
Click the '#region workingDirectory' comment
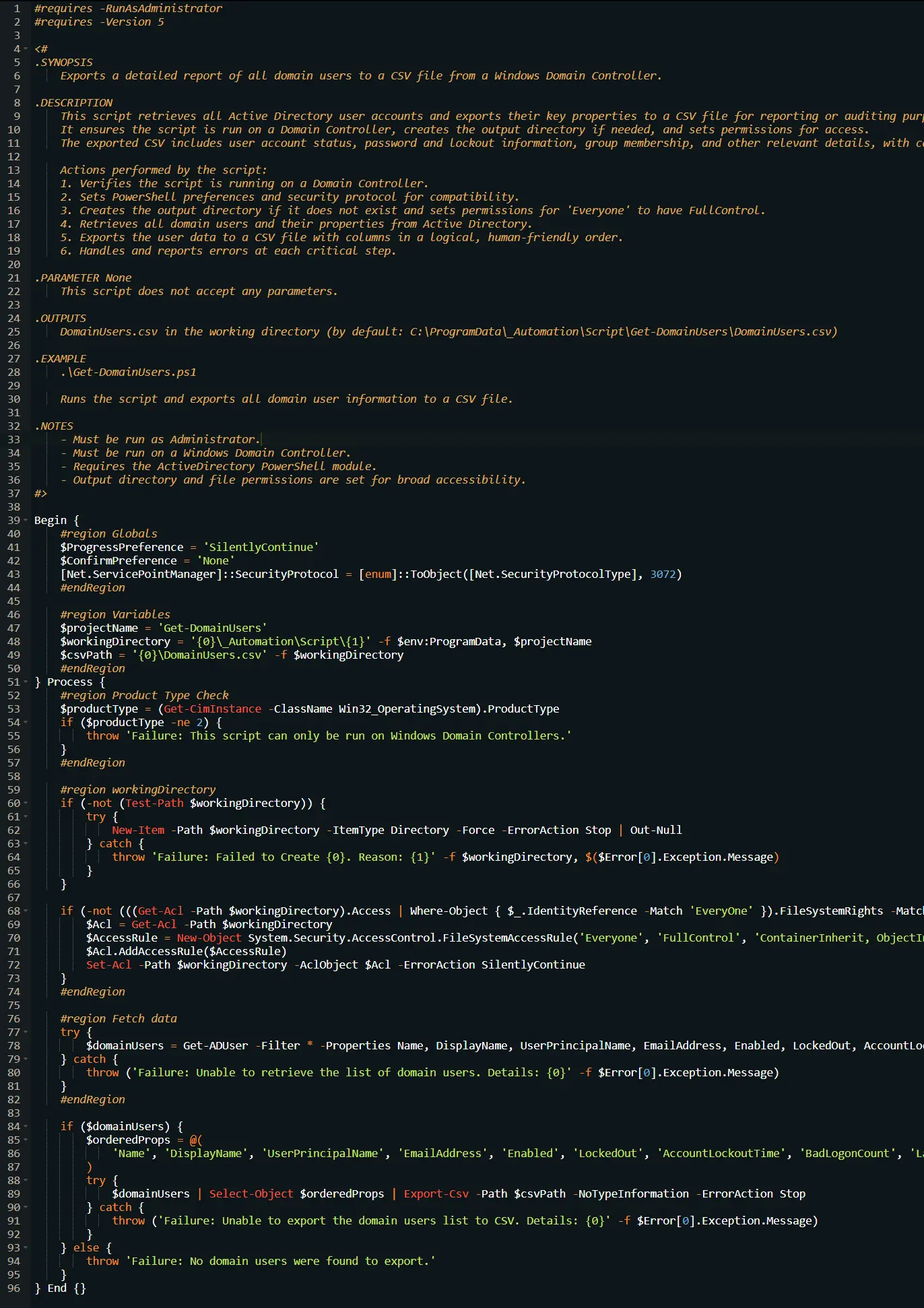coord(138,789)
